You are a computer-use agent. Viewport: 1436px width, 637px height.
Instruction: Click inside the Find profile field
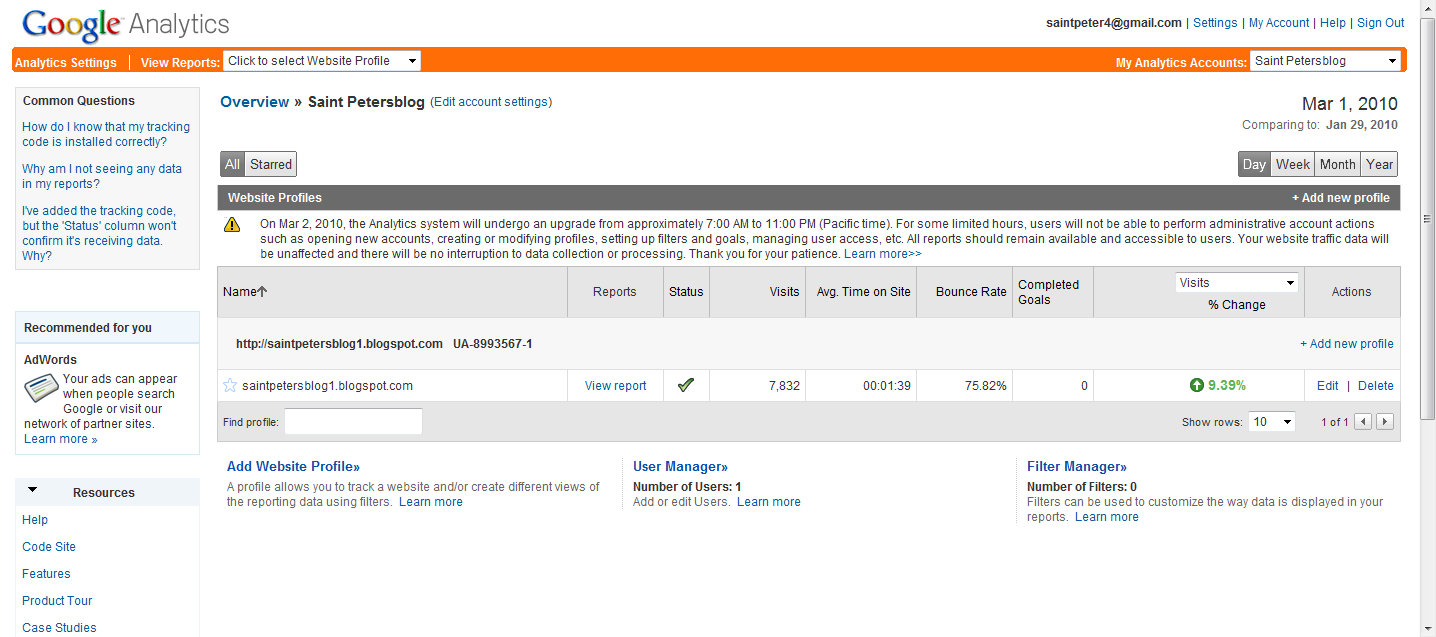(x=352, y=421)
